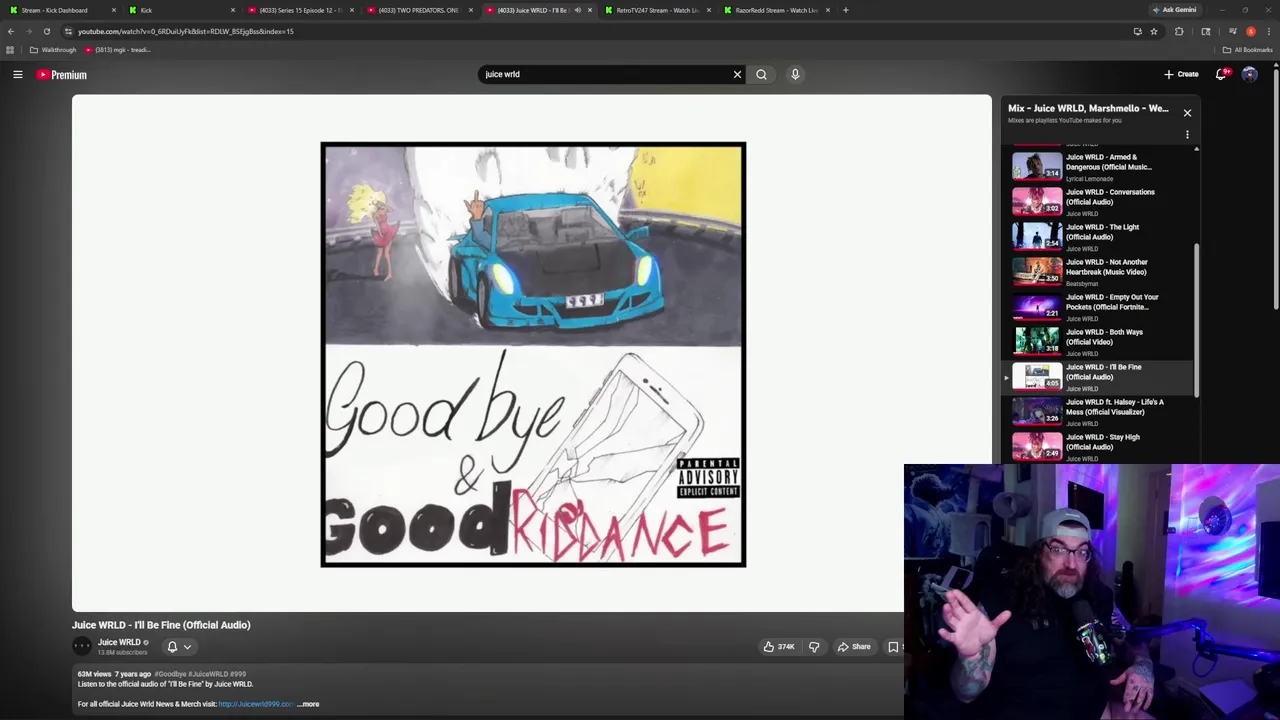Select 'Not Another Heartbreak (Music Video)' entry

click(1100, 271)
